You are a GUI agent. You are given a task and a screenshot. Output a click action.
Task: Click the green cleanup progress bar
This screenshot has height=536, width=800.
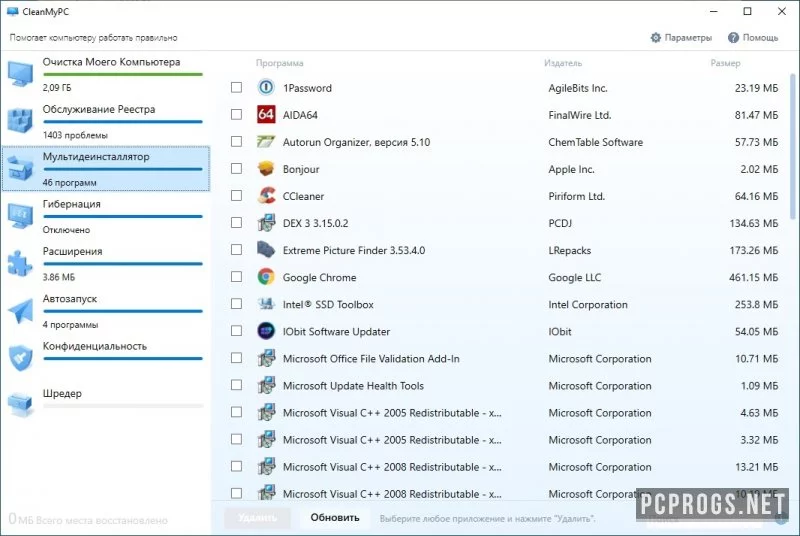[x=123, y=74]
